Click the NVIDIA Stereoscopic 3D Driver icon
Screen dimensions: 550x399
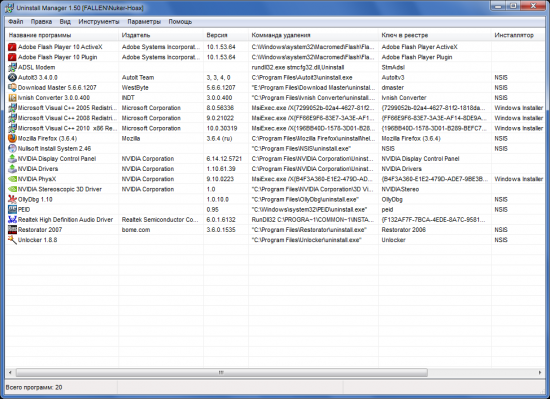pyautogui.click(x=12, y=189)
